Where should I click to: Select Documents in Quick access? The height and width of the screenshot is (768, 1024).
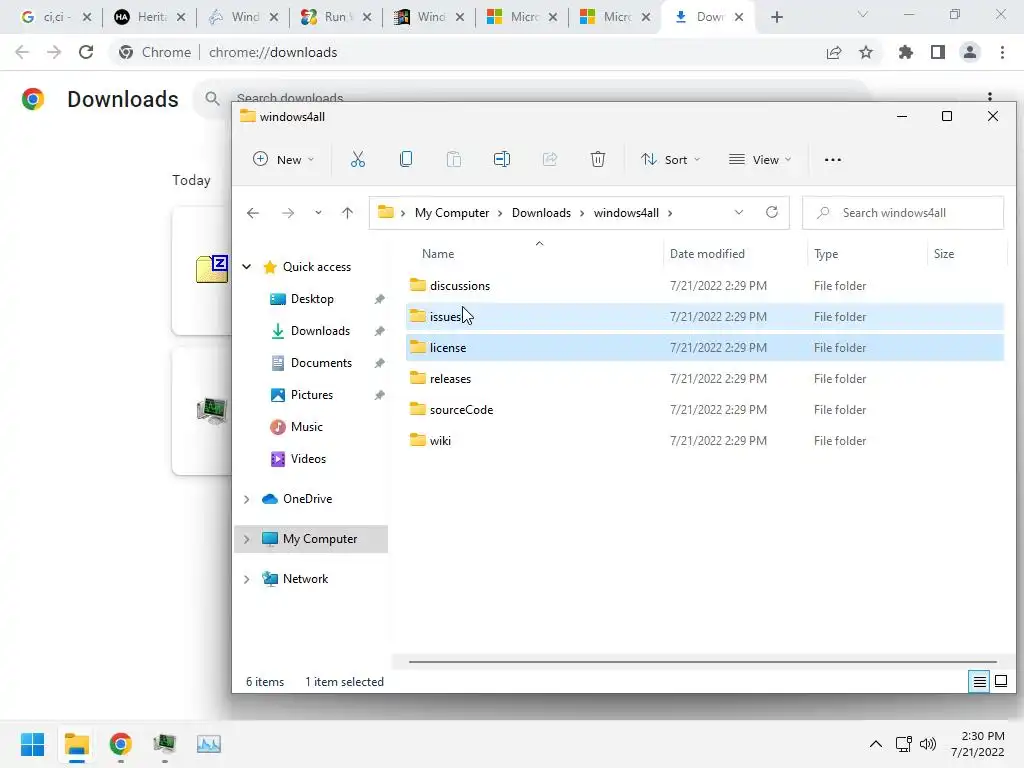321,362
